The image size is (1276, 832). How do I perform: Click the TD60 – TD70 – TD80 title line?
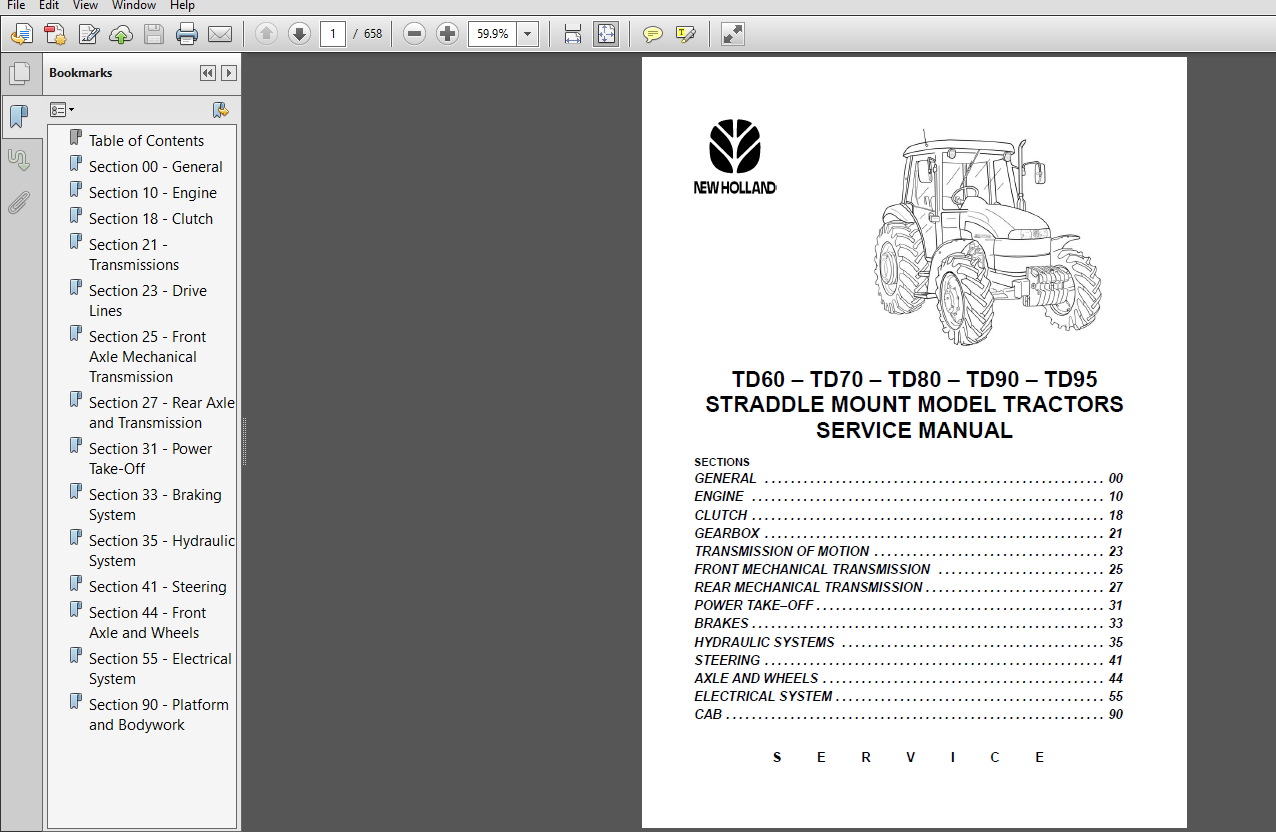pyautogui.click(x=914, y=380)
